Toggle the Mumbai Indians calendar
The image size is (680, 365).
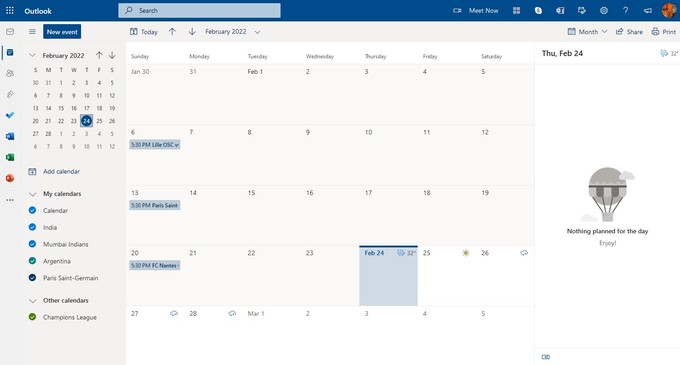(x=32, y=244)
